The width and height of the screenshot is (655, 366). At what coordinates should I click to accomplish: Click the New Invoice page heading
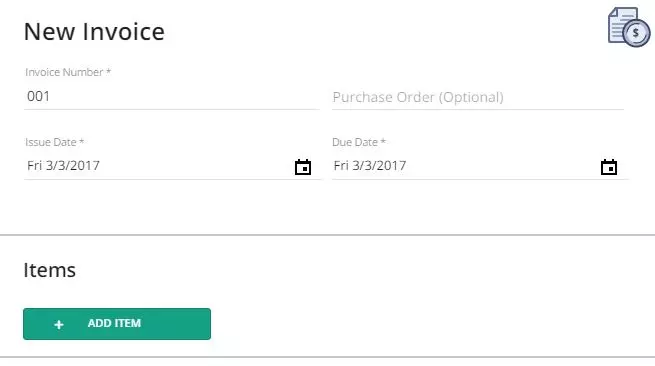point(94,32)
